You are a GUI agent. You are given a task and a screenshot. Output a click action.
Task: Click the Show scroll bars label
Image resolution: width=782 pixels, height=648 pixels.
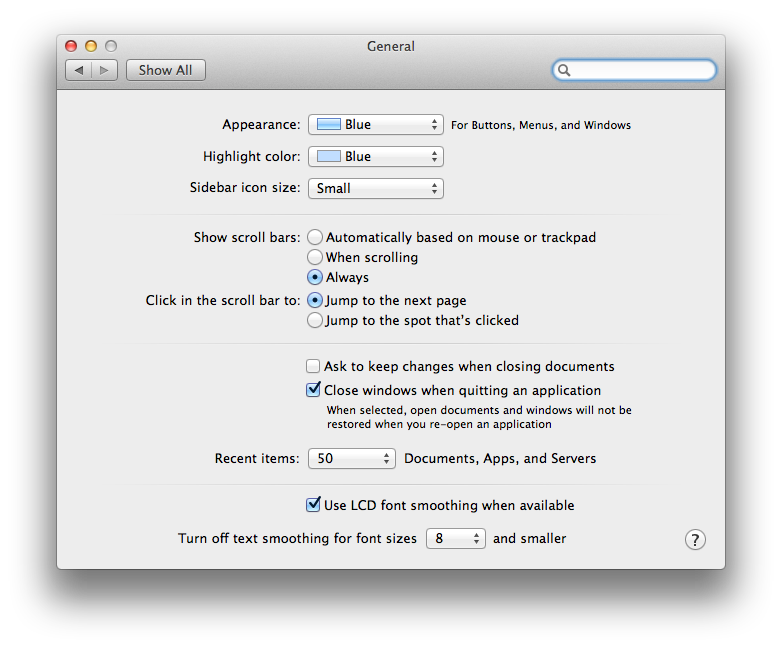[247, 237]
